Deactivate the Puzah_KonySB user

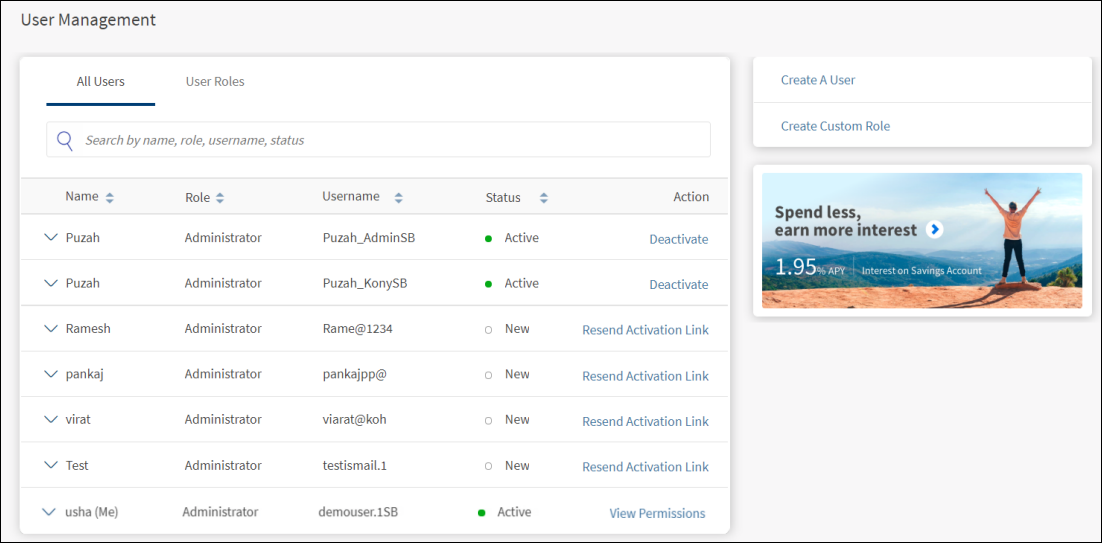tap(678, 285)
